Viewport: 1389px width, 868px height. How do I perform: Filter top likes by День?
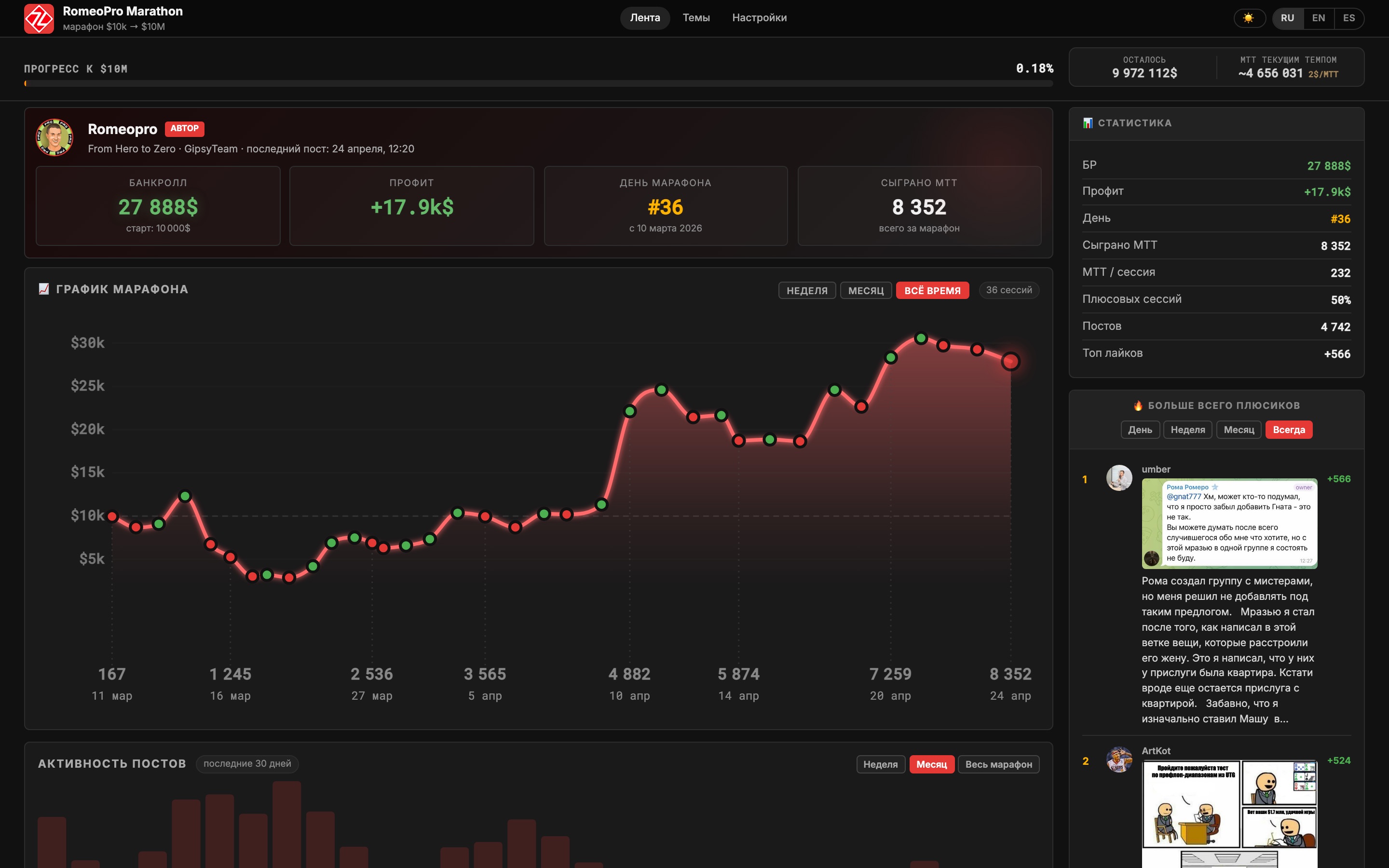(1140, 429)
